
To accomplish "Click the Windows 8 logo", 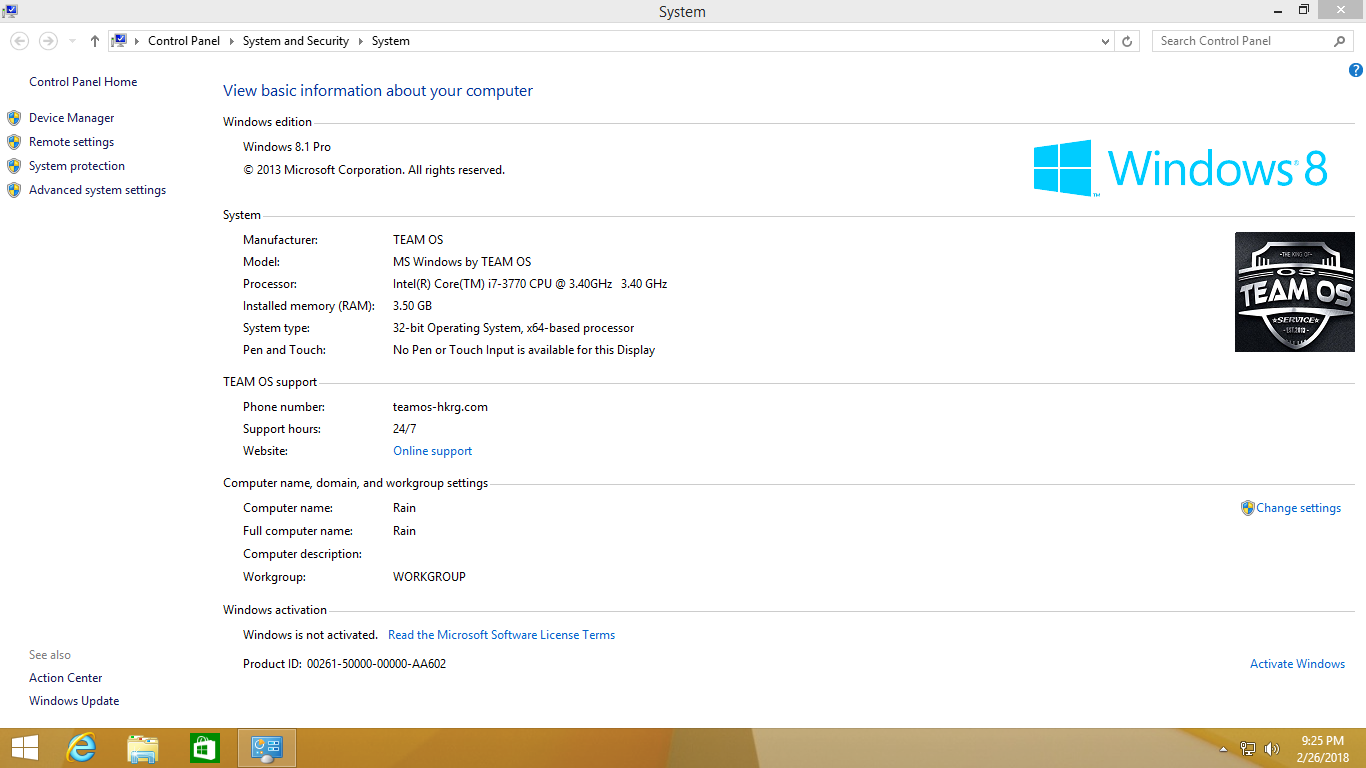I will (1181, 168).
